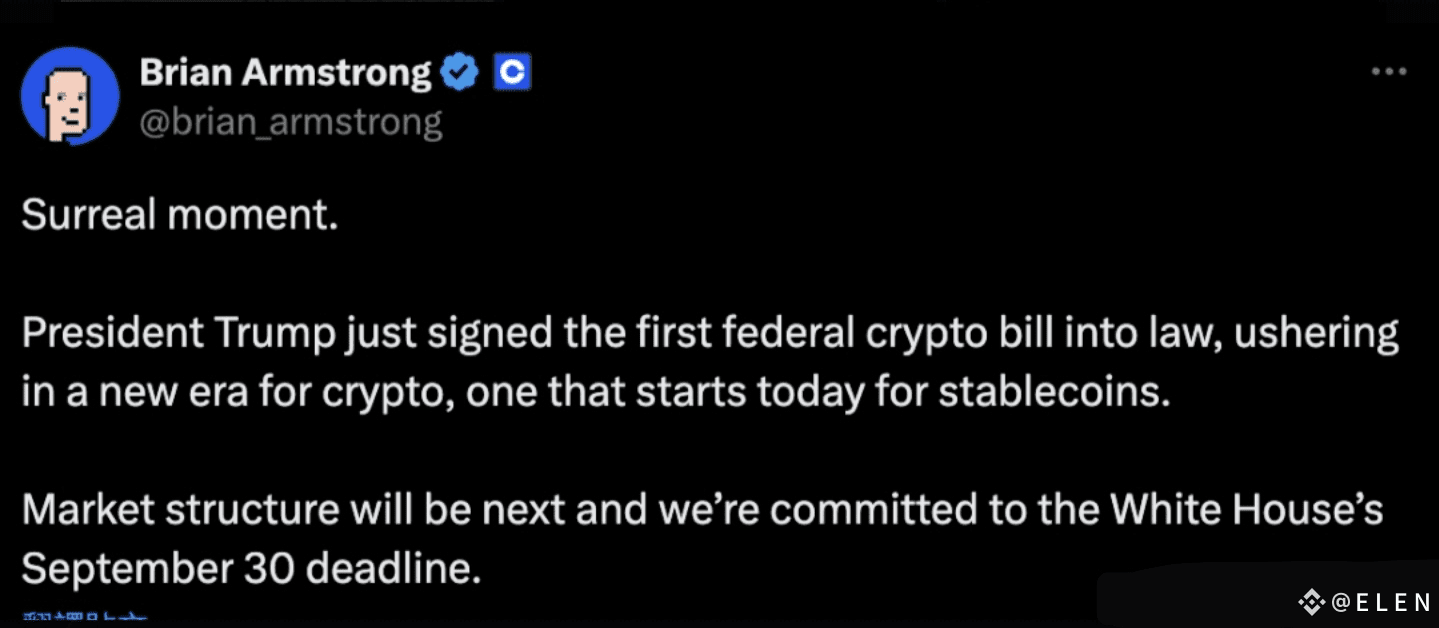Click the @ELEN watermark text
The width and height of the screenshot is (1439, 628).
(x=1381, y=602)
